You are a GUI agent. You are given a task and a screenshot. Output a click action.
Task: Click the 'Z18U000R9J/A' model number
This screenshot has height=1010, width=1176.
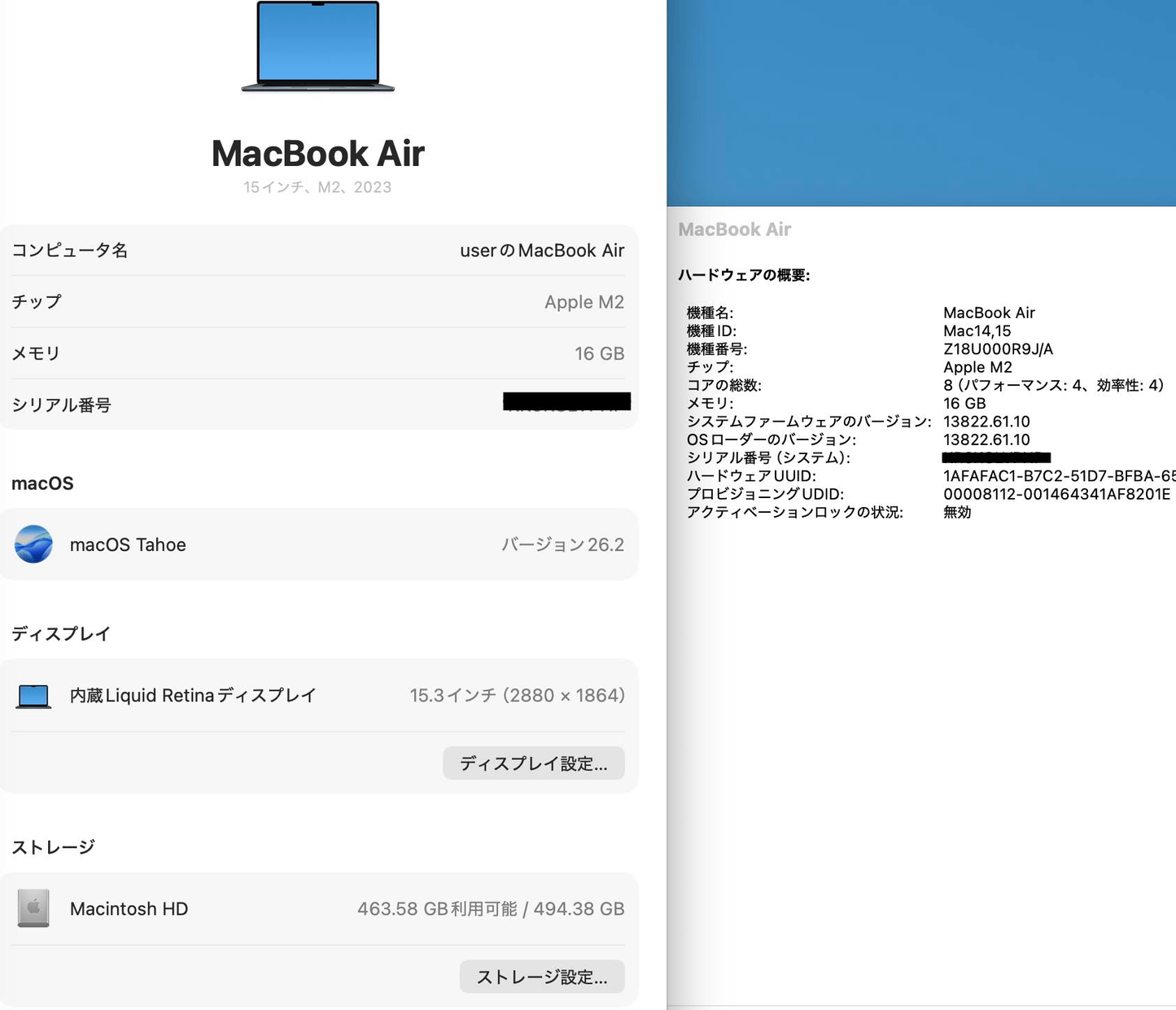tap(998, 349)
